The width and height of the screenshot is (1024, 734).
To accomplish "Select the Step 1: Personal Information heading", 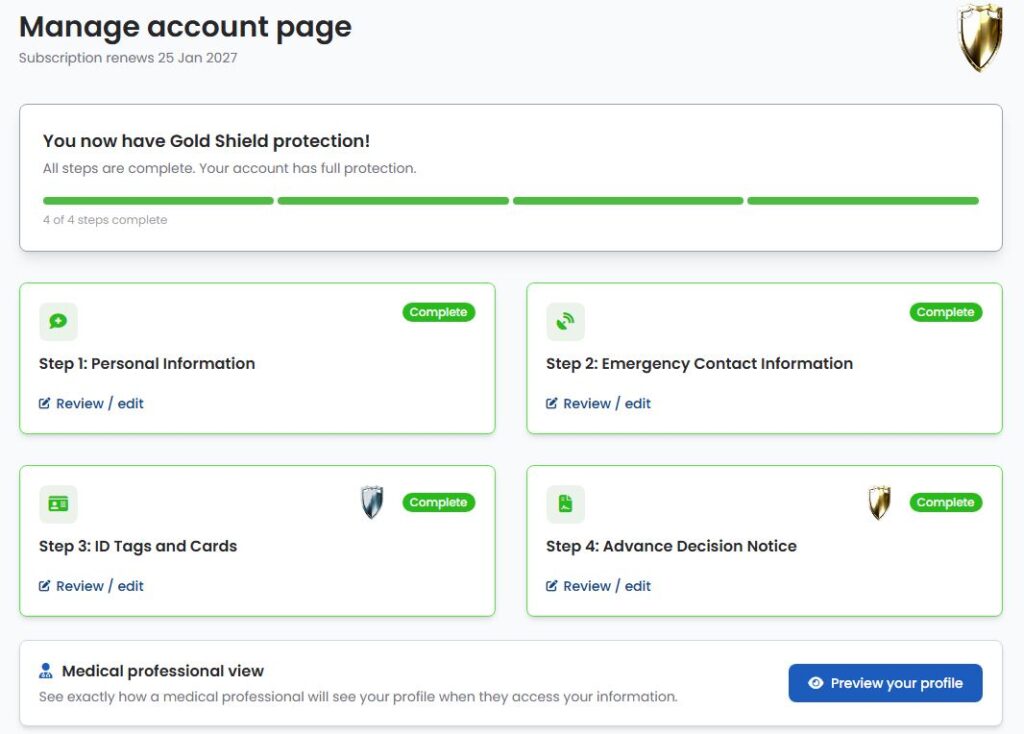I will tap(147, 364).
